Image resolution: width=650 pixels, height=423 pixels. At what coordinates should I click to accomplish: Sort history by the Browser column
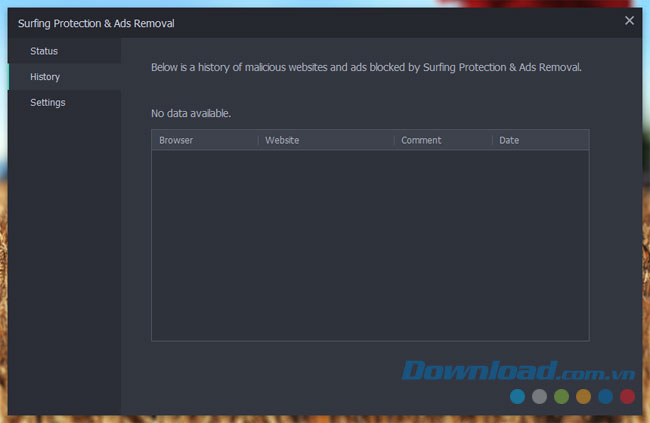pyautogui.click(x=205, y=140)
